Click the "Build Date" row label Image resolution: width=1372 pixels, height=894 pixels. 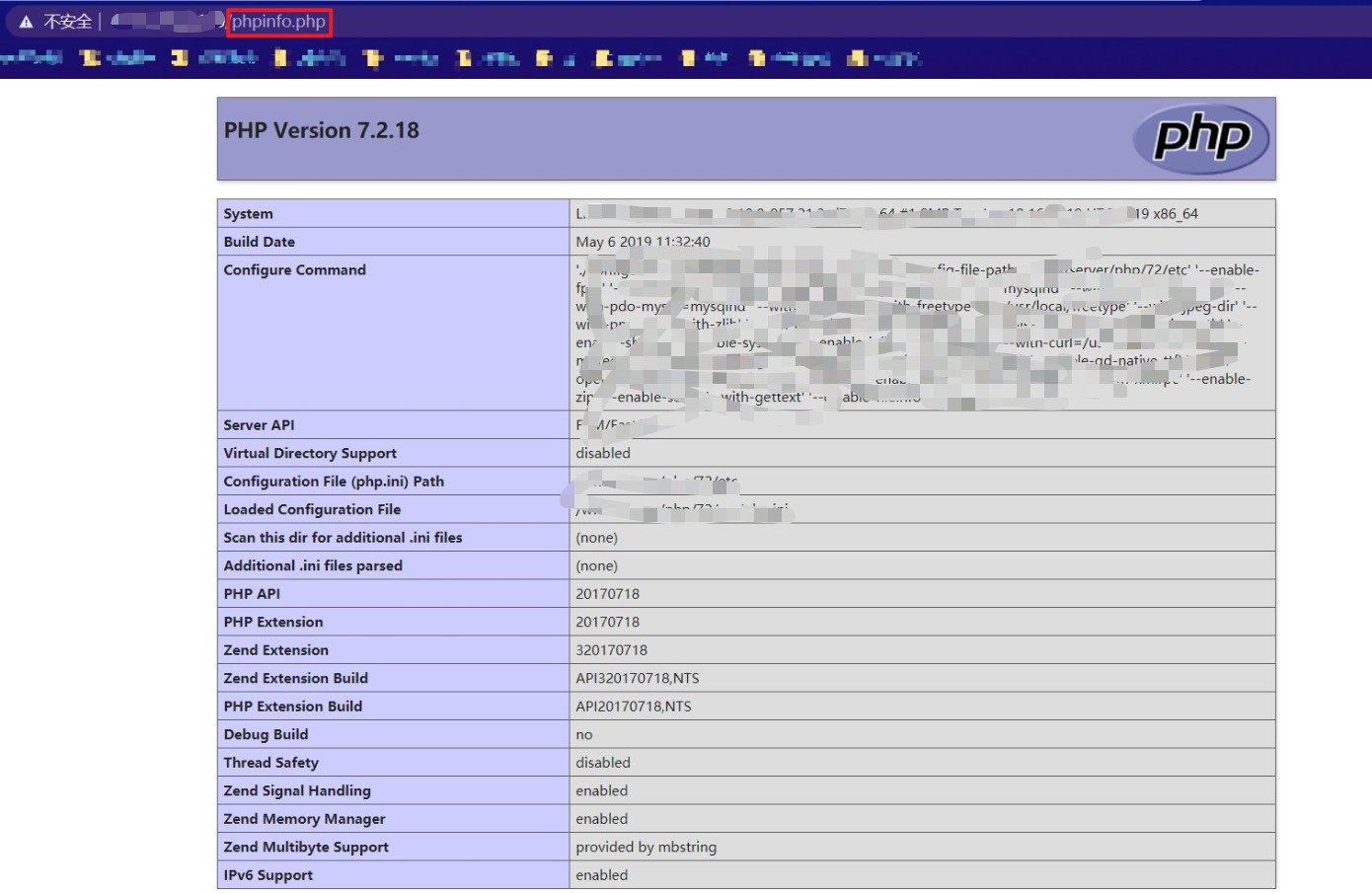tap(260, 242)
